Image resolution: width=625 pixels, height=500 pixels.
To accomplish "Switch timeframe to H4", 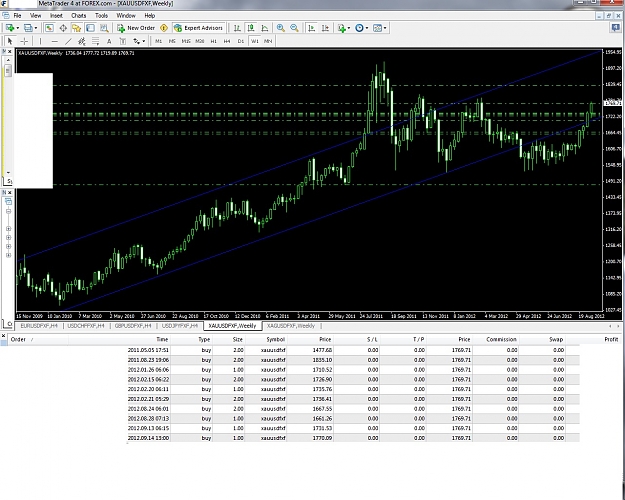I will pos(227,41).
